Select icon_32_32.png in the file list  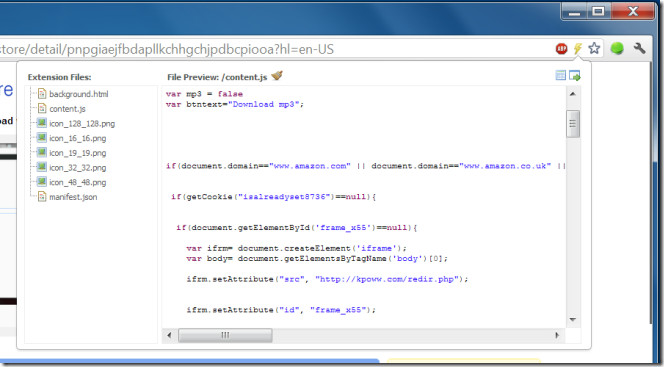77,168
